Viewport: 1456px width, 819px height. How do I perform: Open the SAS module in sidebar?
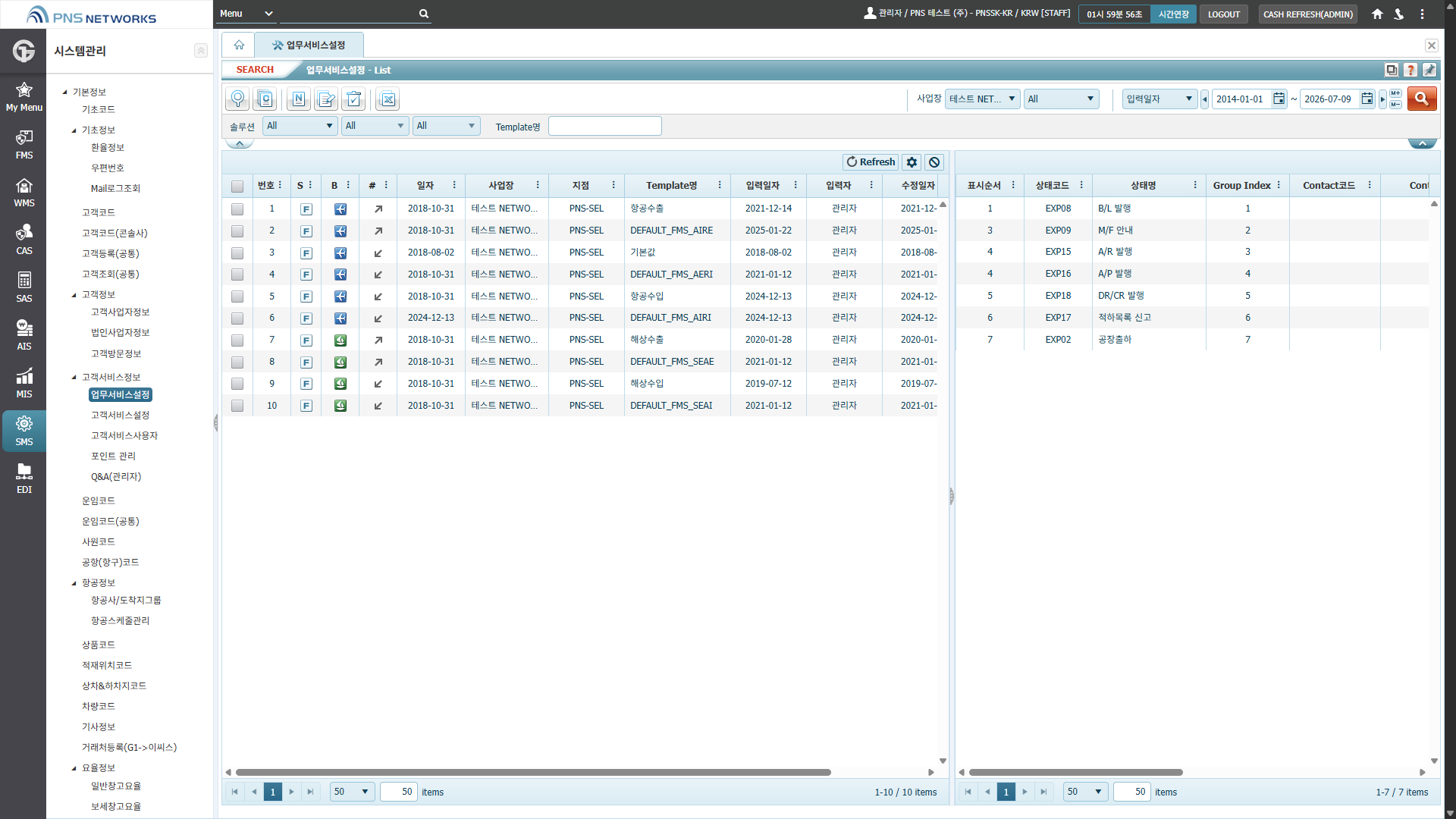click(24, 287)
